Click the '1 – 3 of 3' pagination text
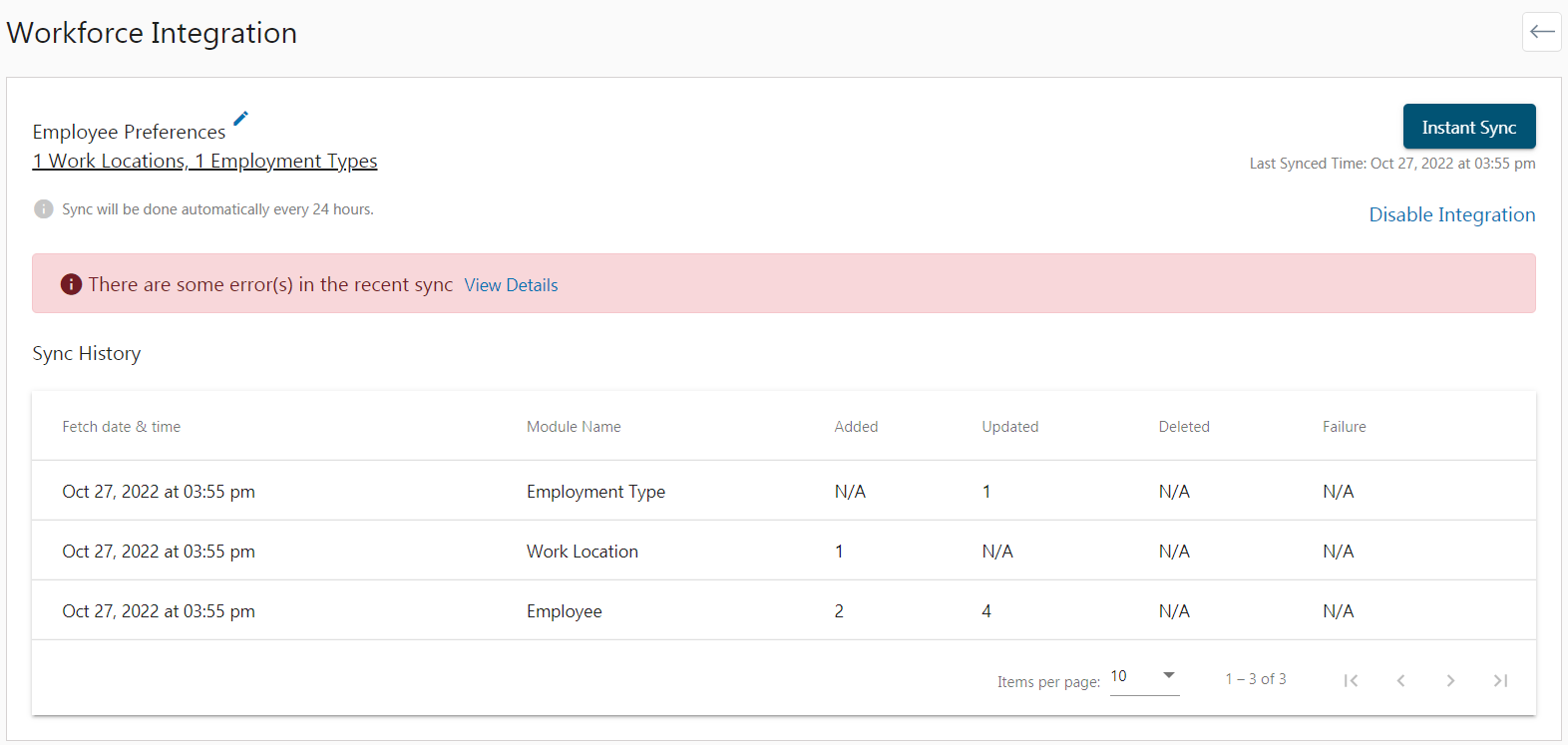The width and height of the screenshot is (1568, 745). coord(1256,679)
